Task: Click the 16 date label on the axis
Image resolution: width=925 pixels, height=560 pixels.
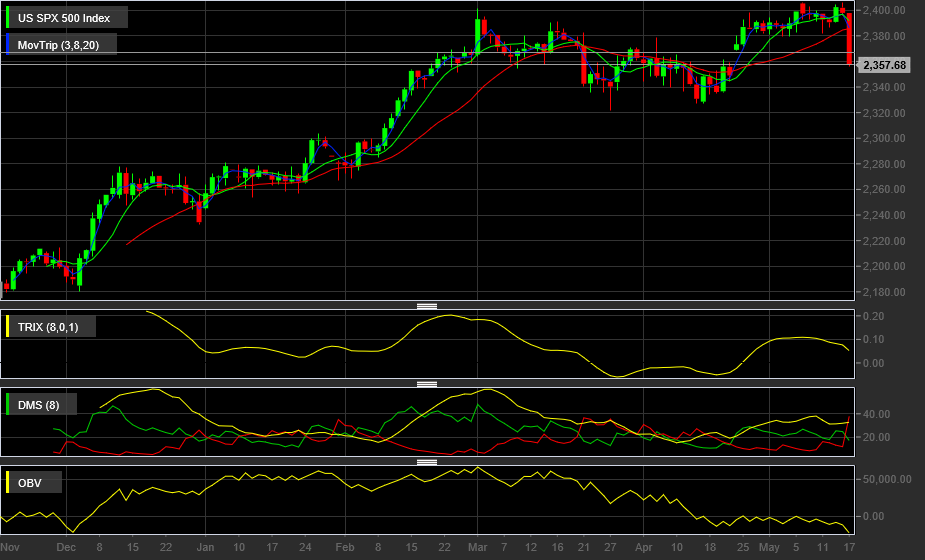Action: (x=557, y=547)
